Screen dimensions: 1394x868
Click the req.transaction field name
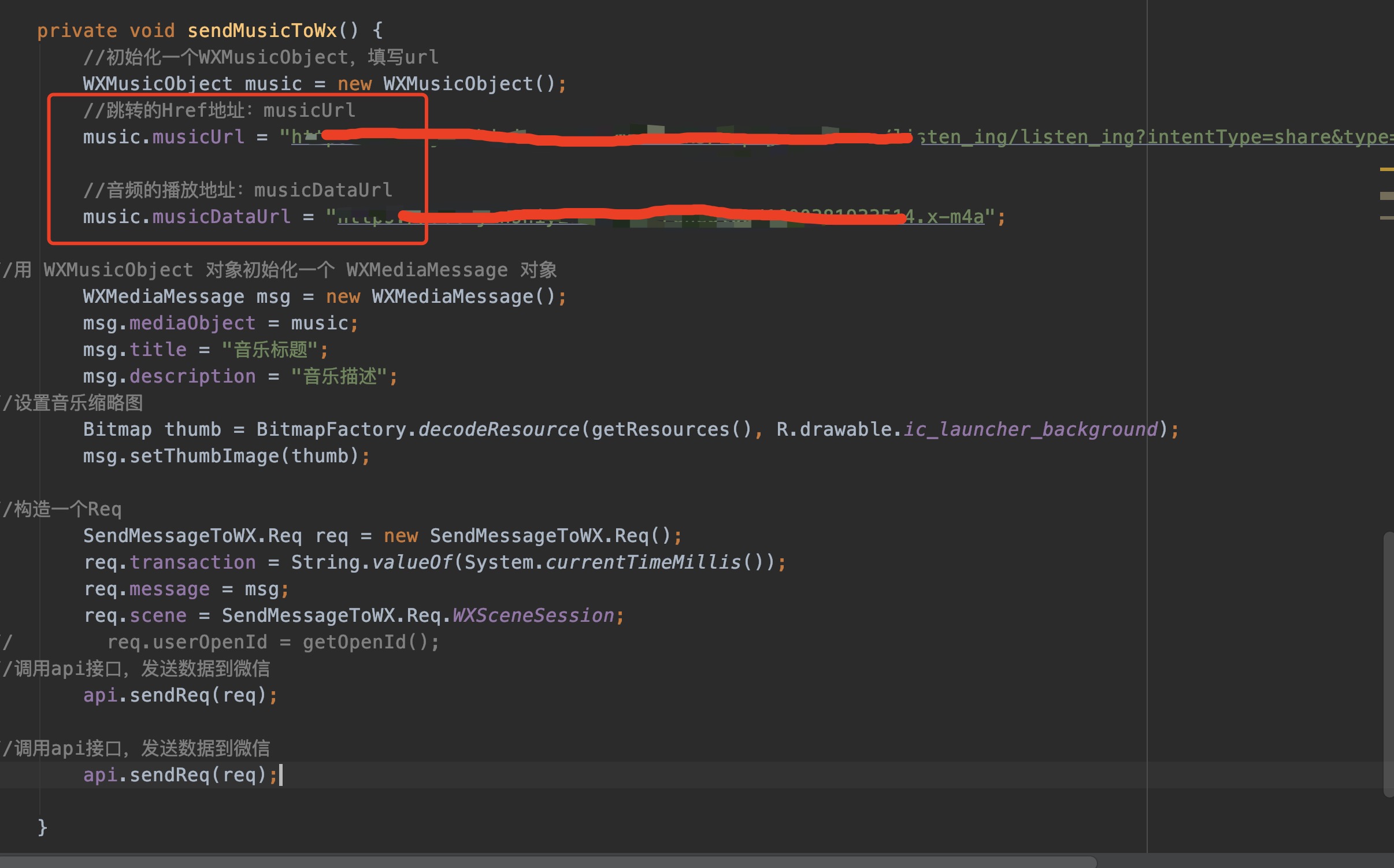192,562
